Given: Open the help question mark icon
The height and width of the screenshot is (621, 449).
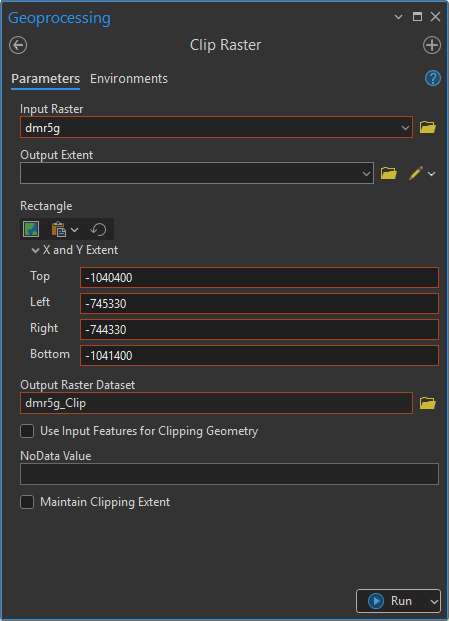Looking at the screenshot, I should [432, 78].
